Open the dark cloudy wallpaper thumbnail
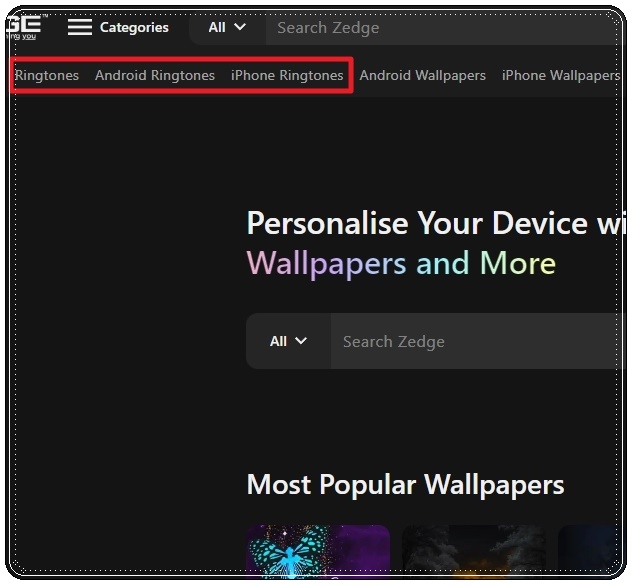 coord(474,550)
